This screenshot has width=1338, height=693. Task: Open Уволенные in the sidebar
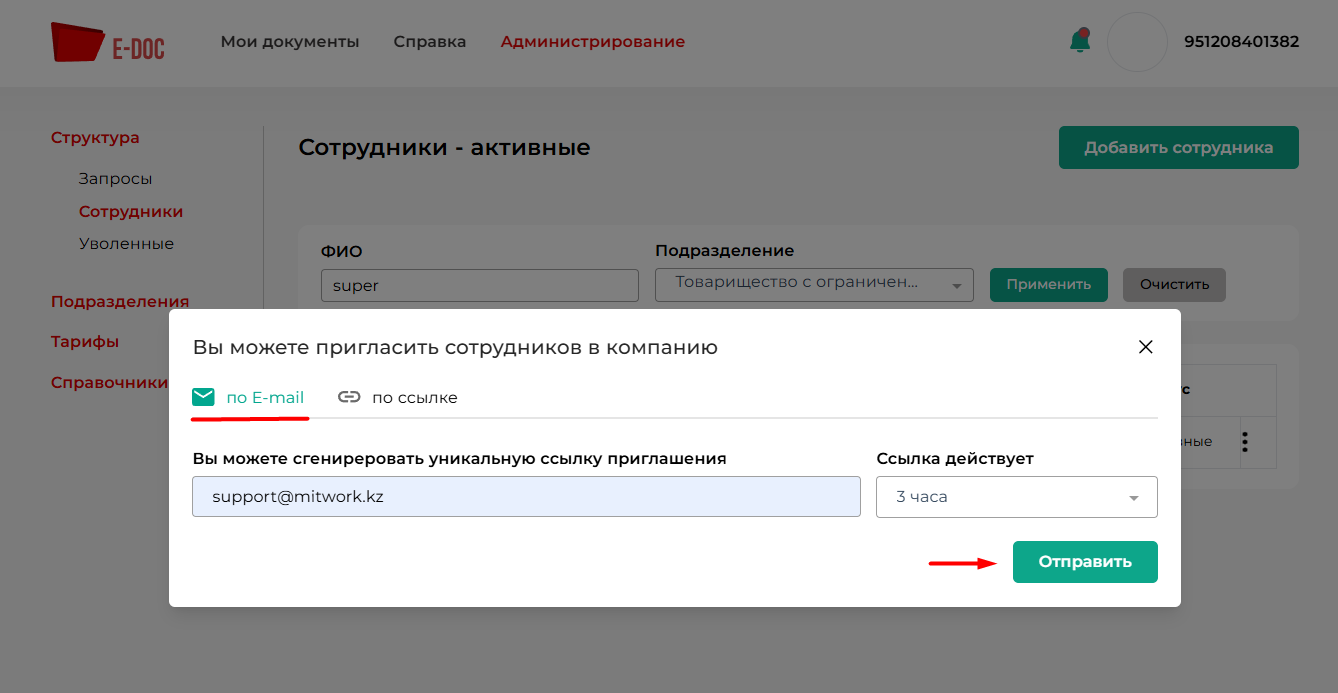point(126,244)
